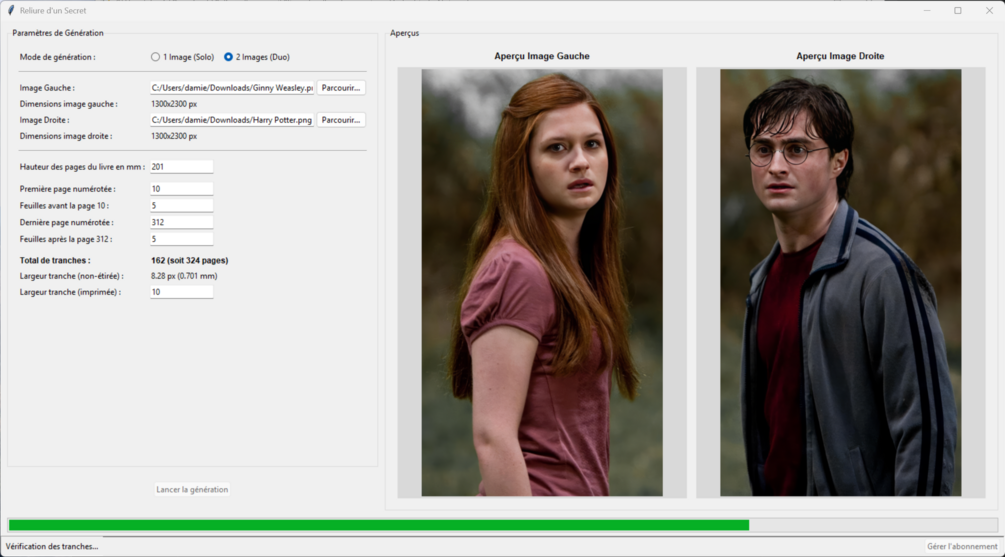Click the right preview image of Harry

coord(840,283)
